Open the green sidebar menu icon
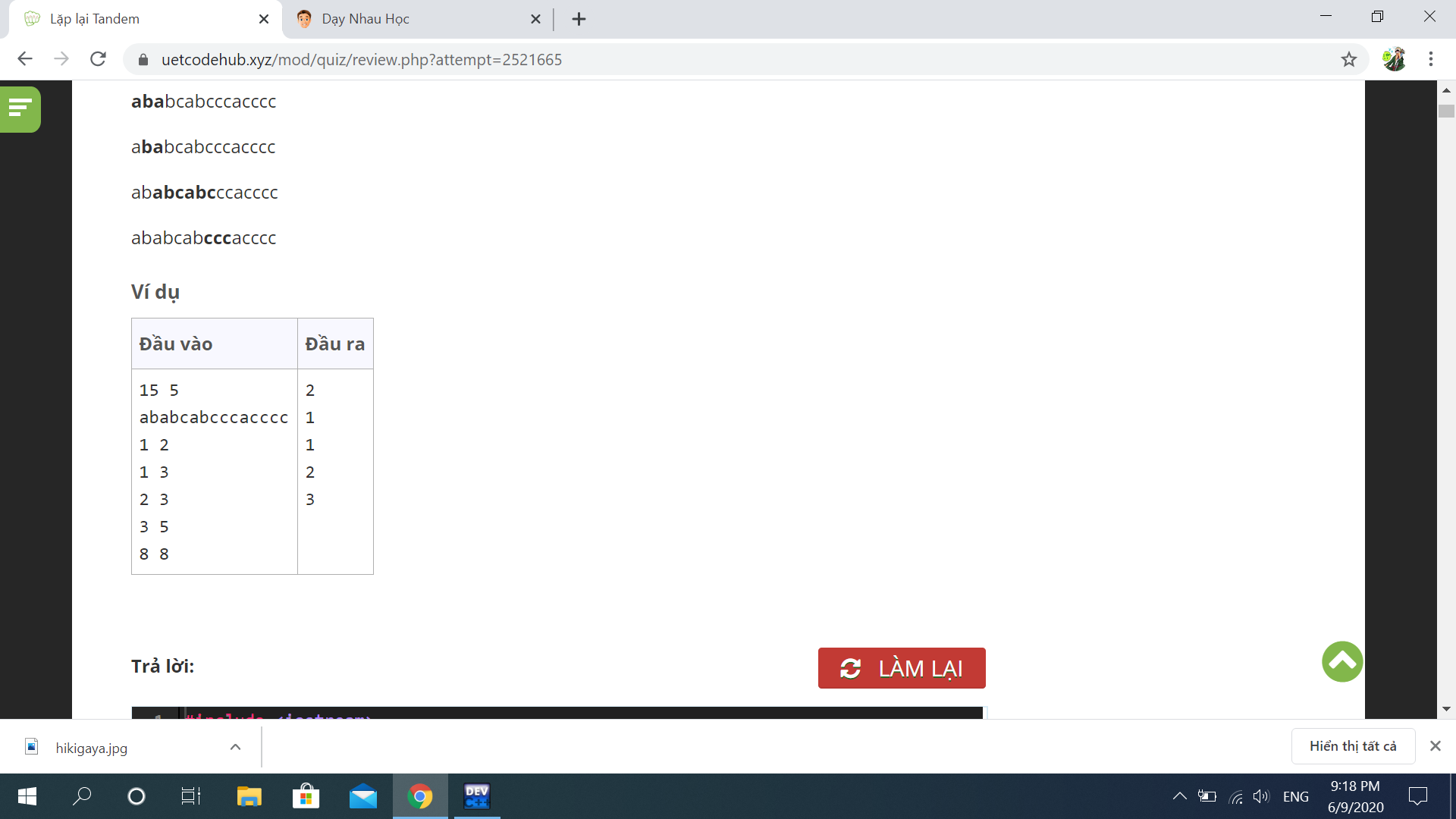1456x819 pixels. point(20,108)
